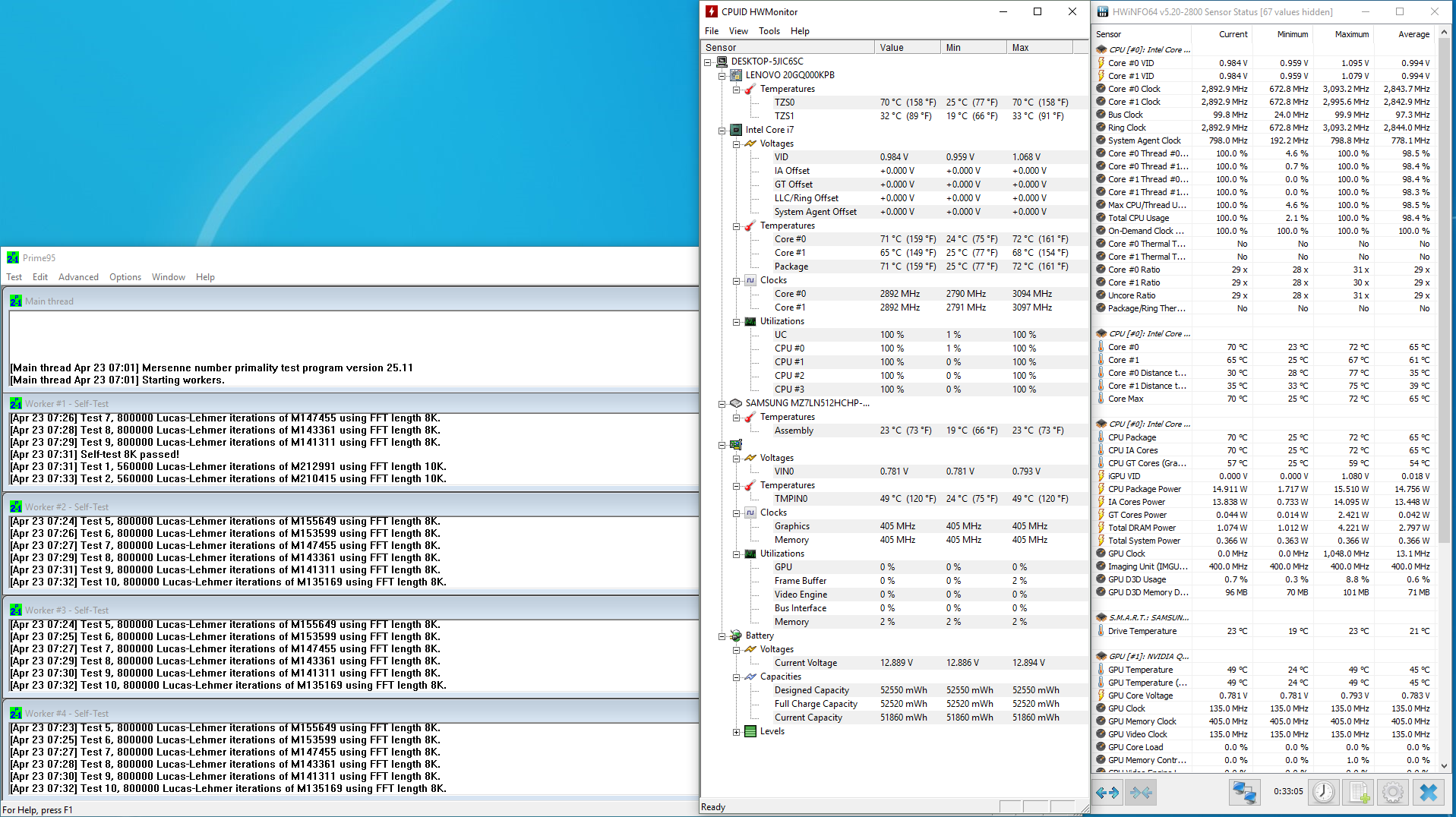Click the Max column header in HWMonitor
Screen dimensions: 1456x817
tap(1040, 47)
